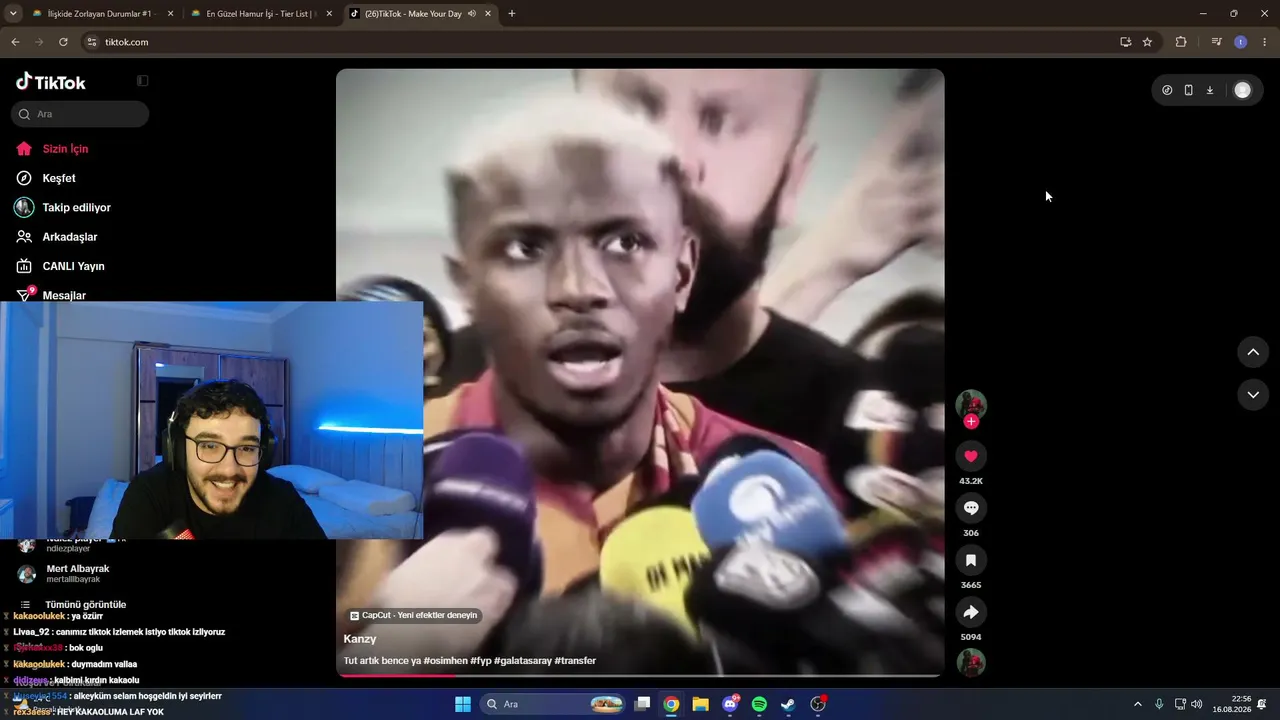Viewport: 1280px width, 720px height.
Task: Open the Takip ediliyor following feed
Action: click(x=76, y=208)
